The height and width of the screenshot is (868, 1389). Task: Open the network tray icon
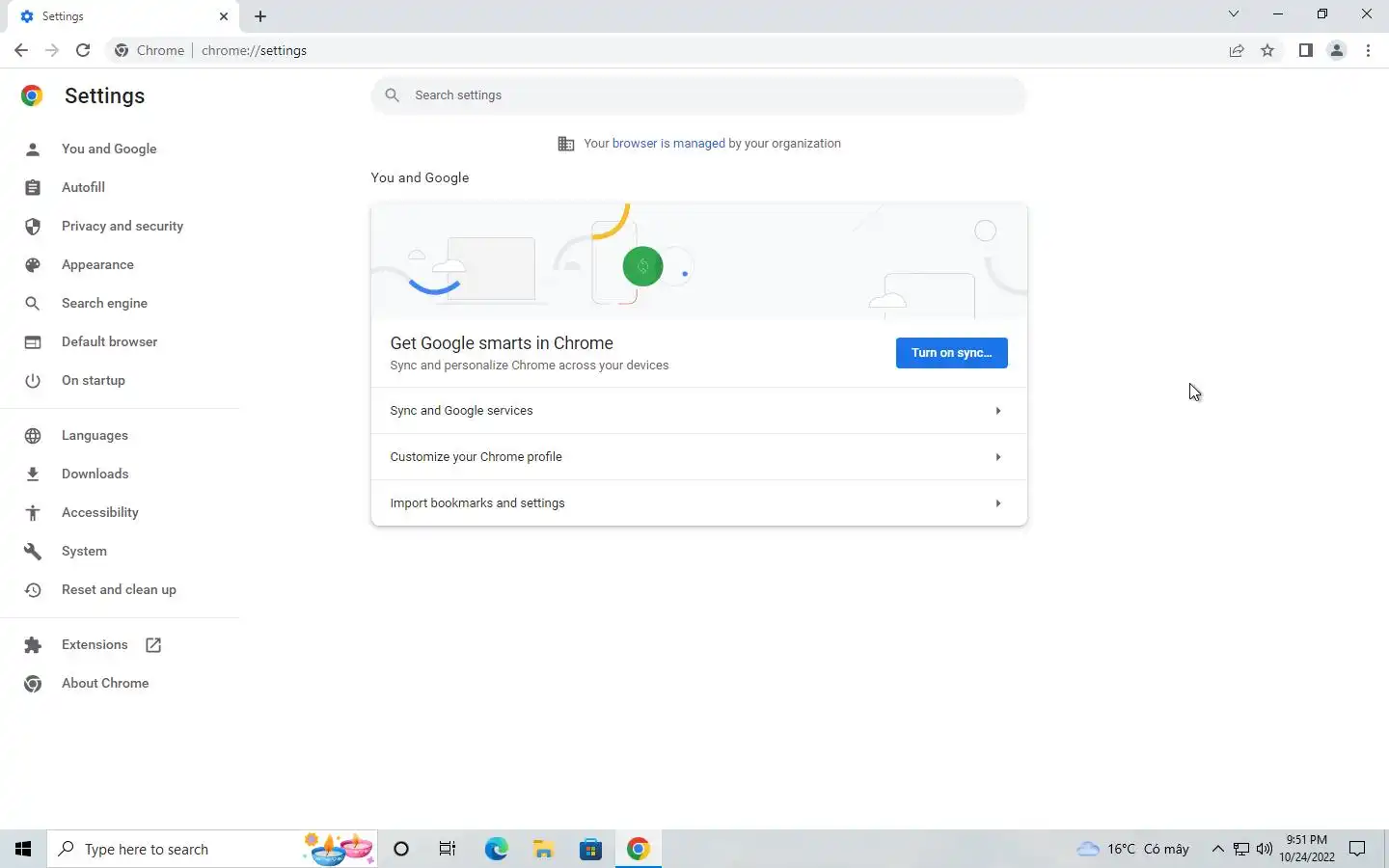pos(1241,849)
